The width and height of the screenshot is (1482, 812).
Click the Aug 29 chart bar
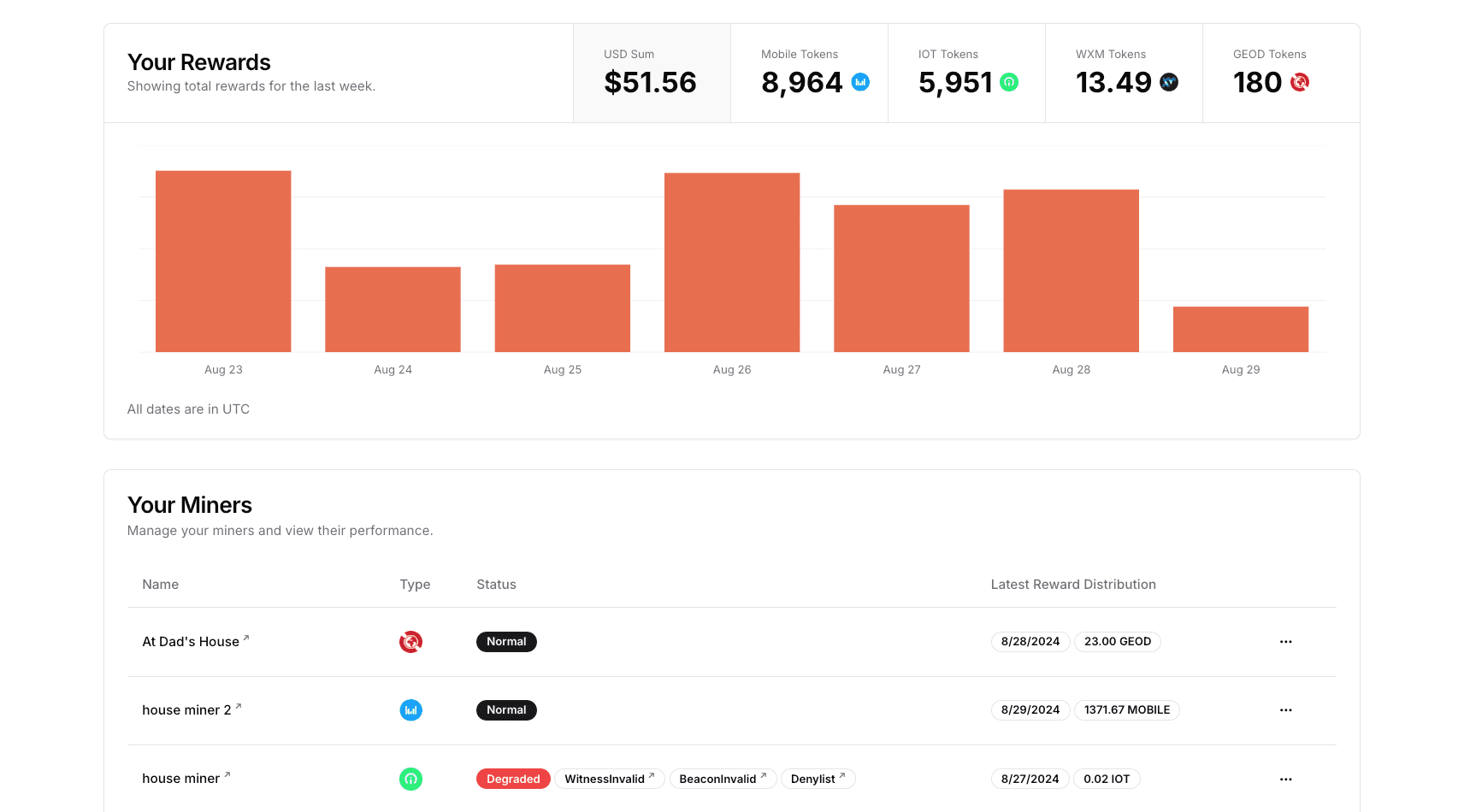point(1241,329)
